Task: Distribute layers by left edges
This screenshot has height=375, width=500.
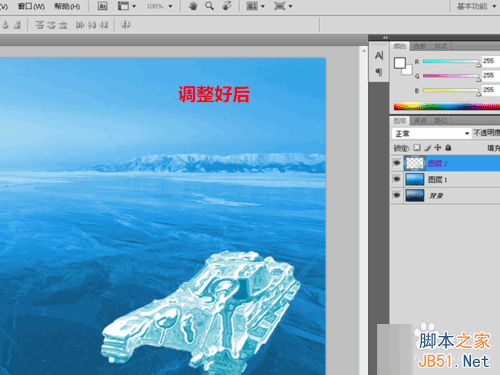Action: tap(80, 25)
